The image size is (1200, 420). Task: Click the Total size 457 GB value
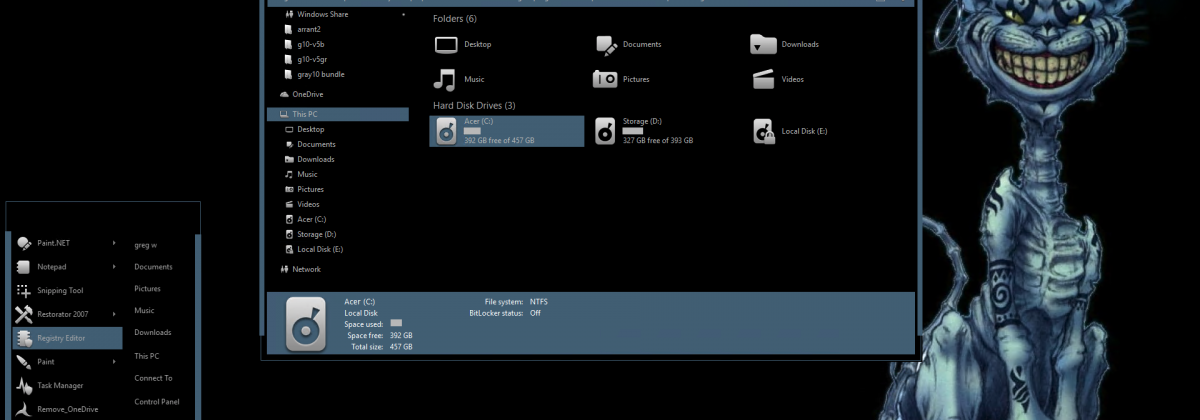tap(401, 346)
